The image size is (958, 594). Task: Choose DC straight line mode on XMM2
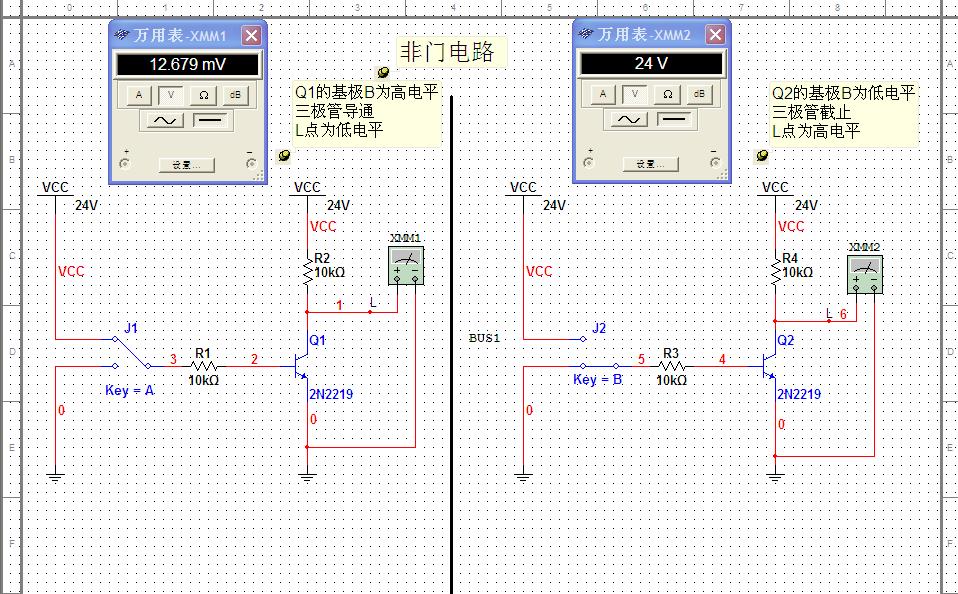click(675, 119)
